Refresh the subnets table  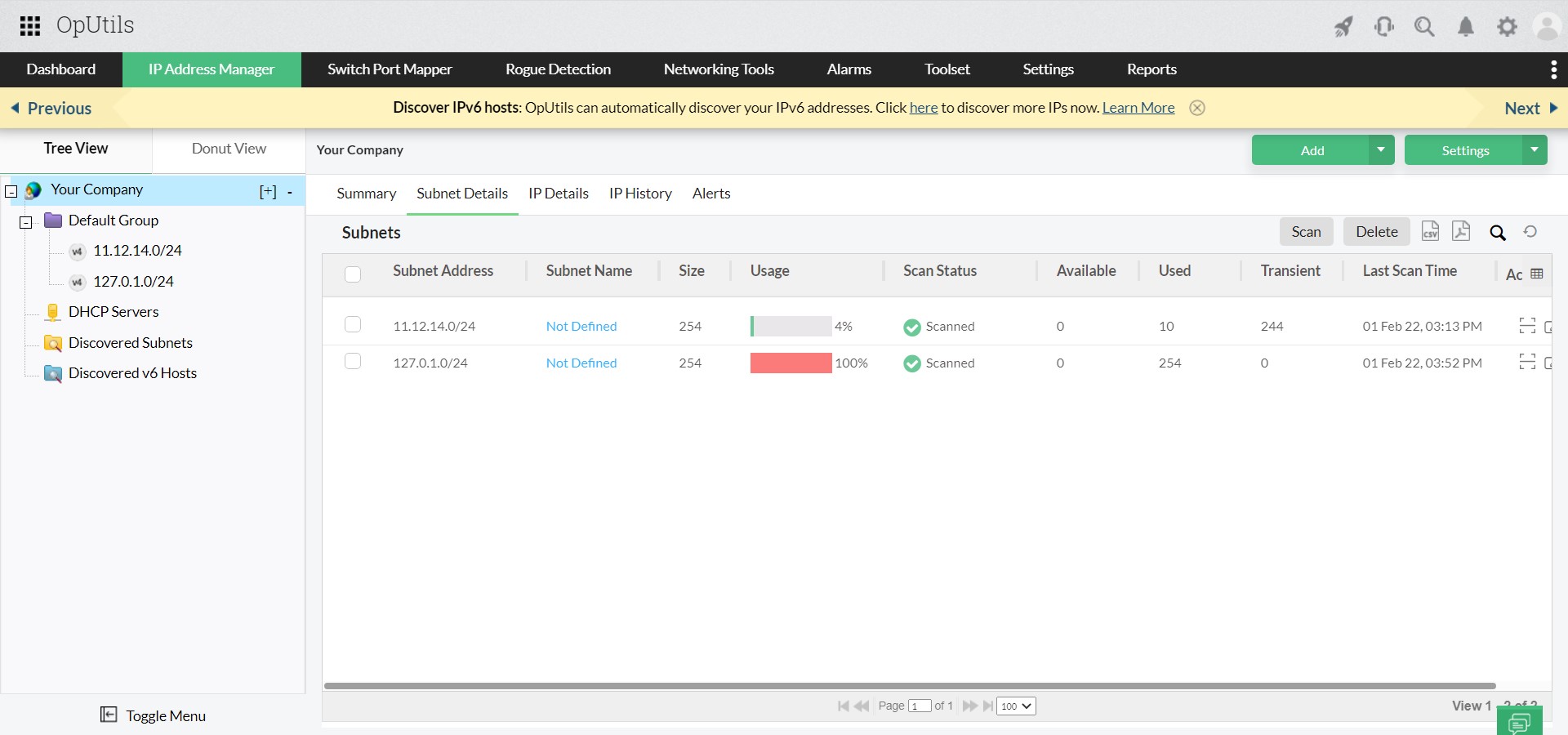(1530, 233)
